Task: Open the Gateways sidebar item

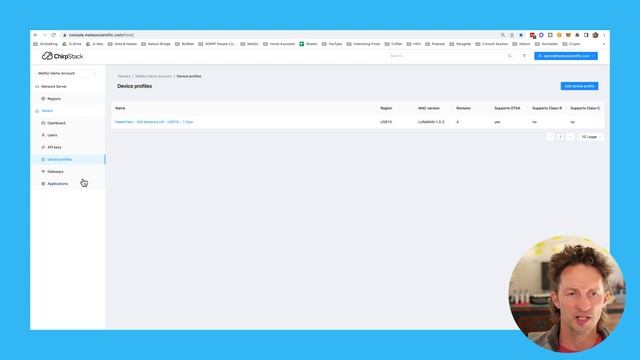Action: 55,172
